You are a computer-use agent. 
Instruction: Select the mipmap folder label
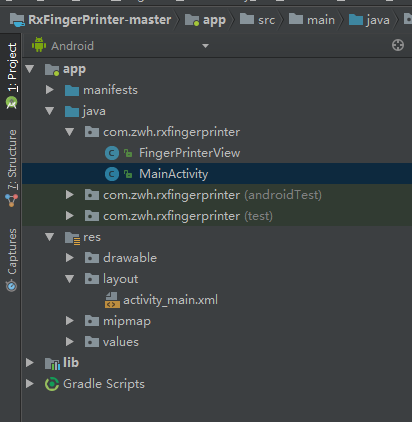127,321
